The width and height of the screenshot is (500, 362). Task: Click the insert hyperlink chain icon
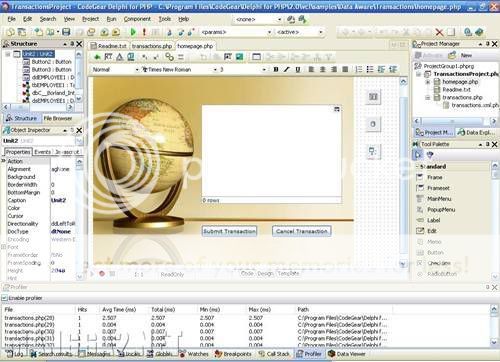(170, 57)
